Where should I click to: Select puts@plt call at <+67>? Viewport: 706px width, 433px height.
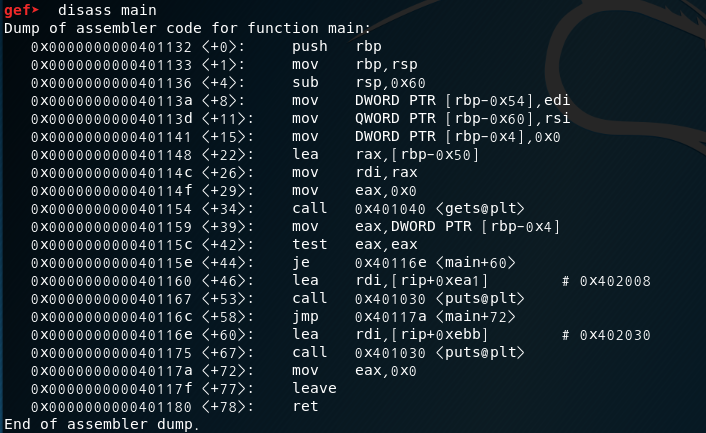[x=440, y=353]
